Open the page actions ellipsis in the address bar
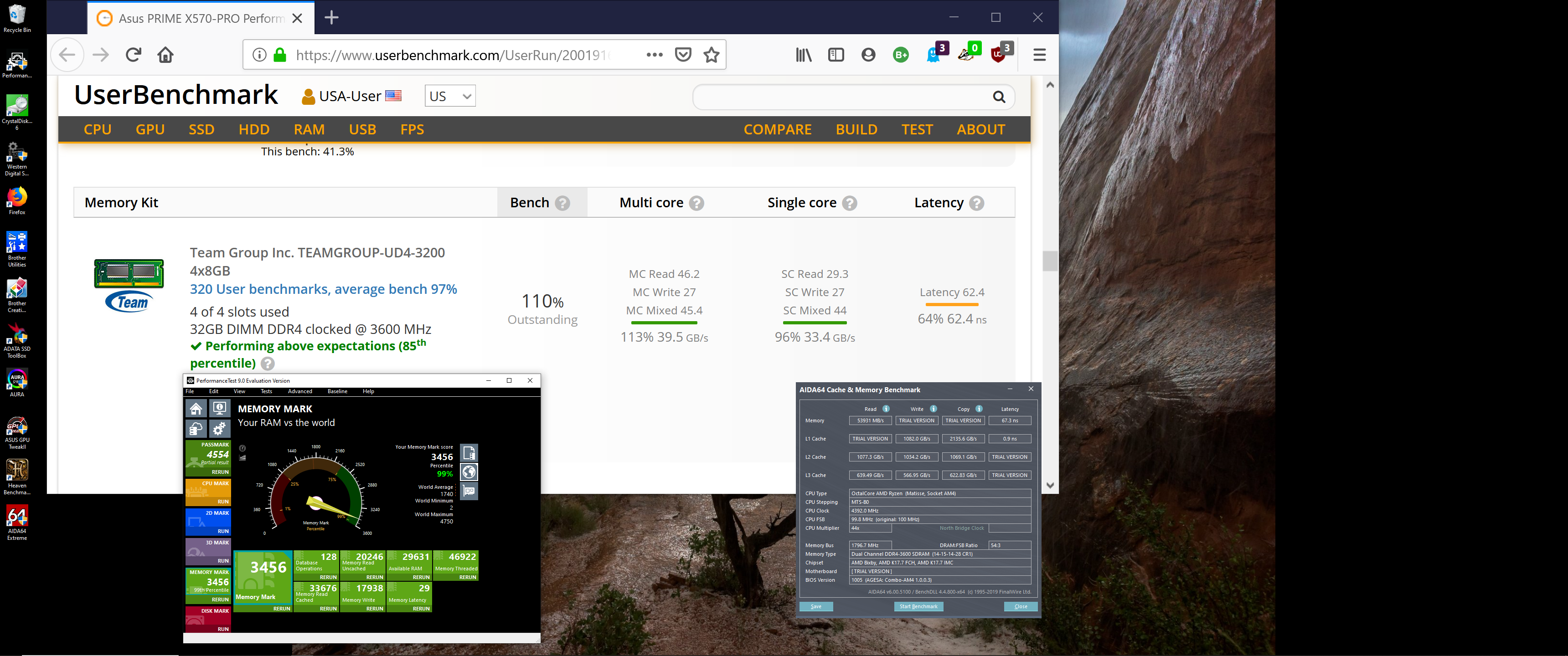 coord(655,55)
